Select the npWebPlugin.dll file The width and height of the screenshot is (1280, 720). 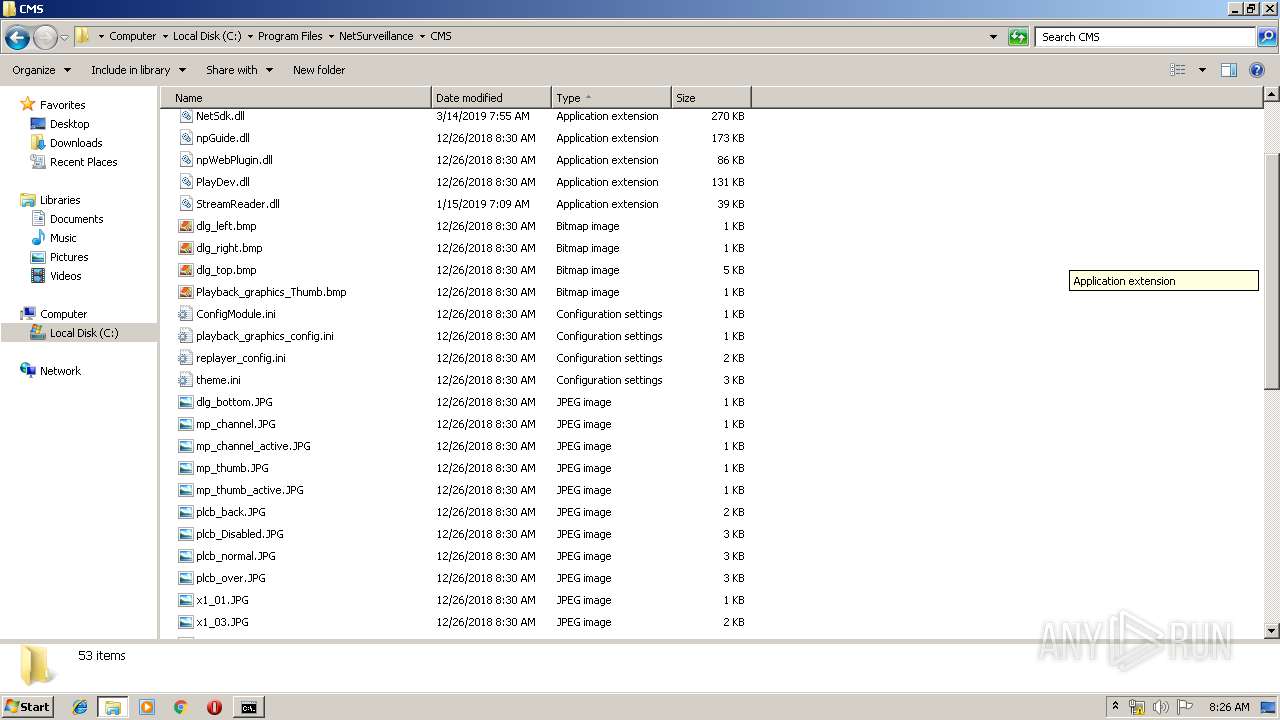(x=234, y=160)
